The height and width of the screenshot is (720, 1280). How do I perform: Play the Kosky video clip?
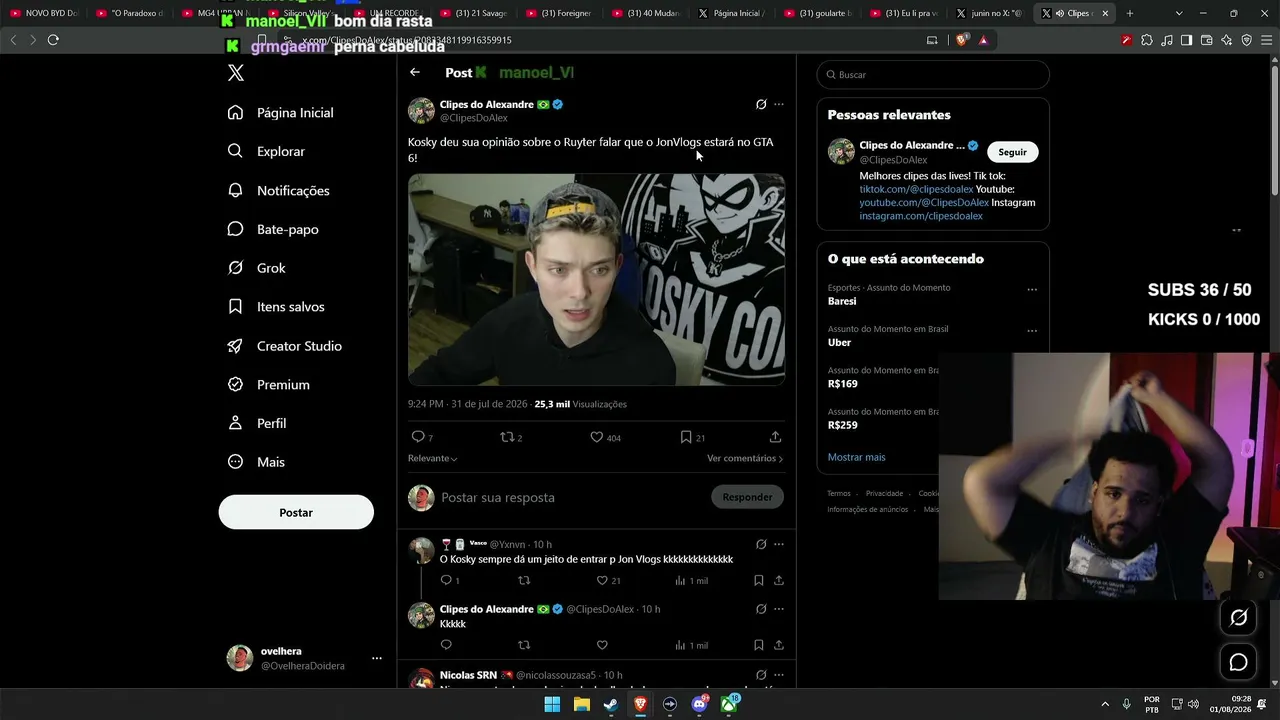[596, 279]
